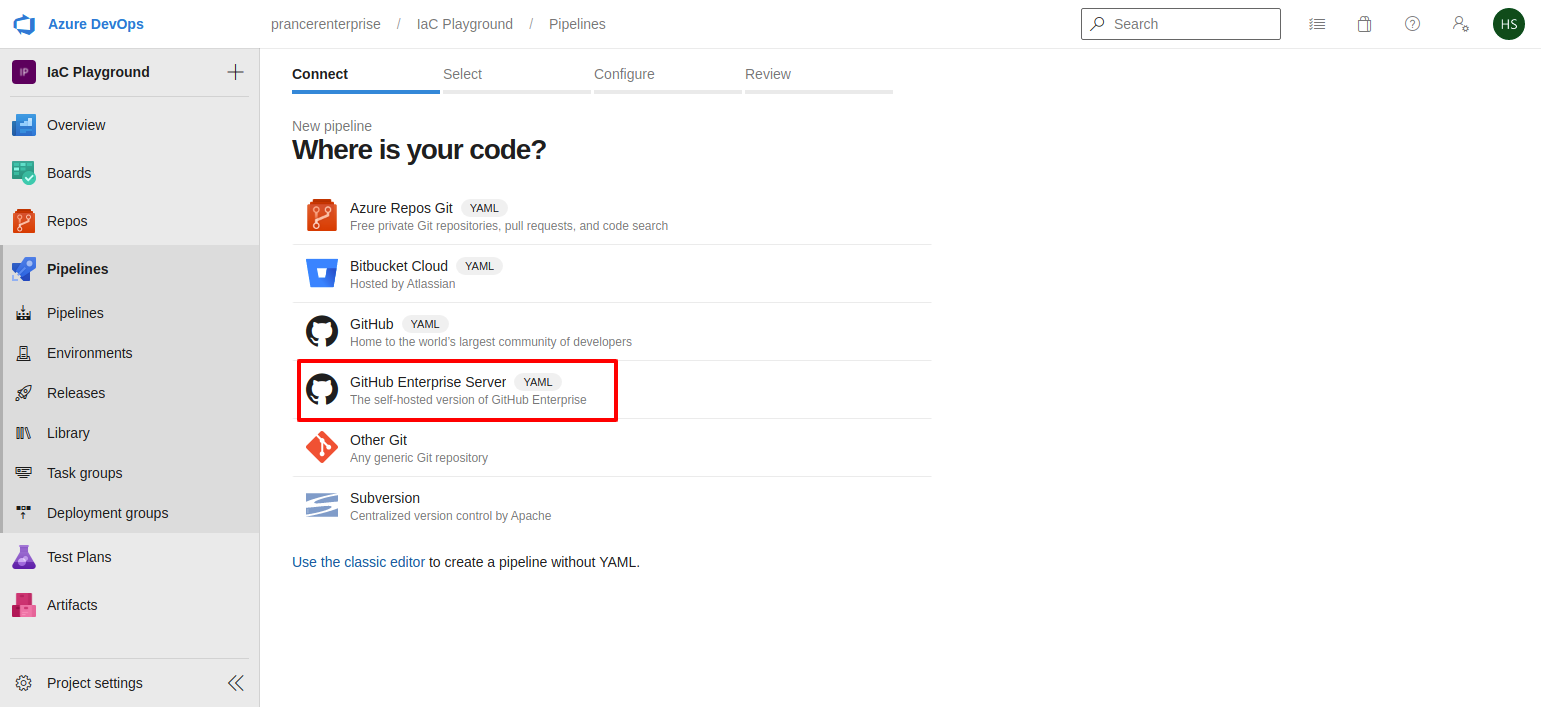Click YAML badge beside GitHub Enterprise Server
This screenshot has width=1541, height=707.
(x=538, y=382)
